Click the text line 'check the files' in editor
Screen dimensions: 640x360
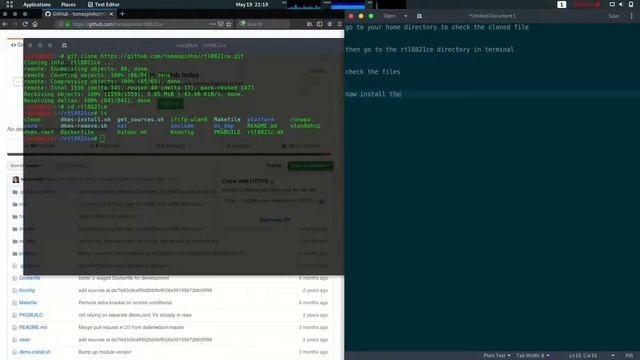373,72
